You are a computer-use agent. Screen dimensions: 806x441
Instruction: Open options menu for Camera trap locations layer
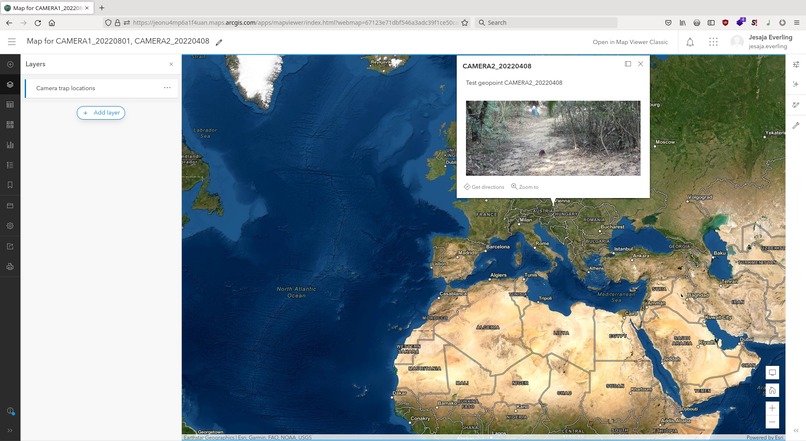click(167, 88)
